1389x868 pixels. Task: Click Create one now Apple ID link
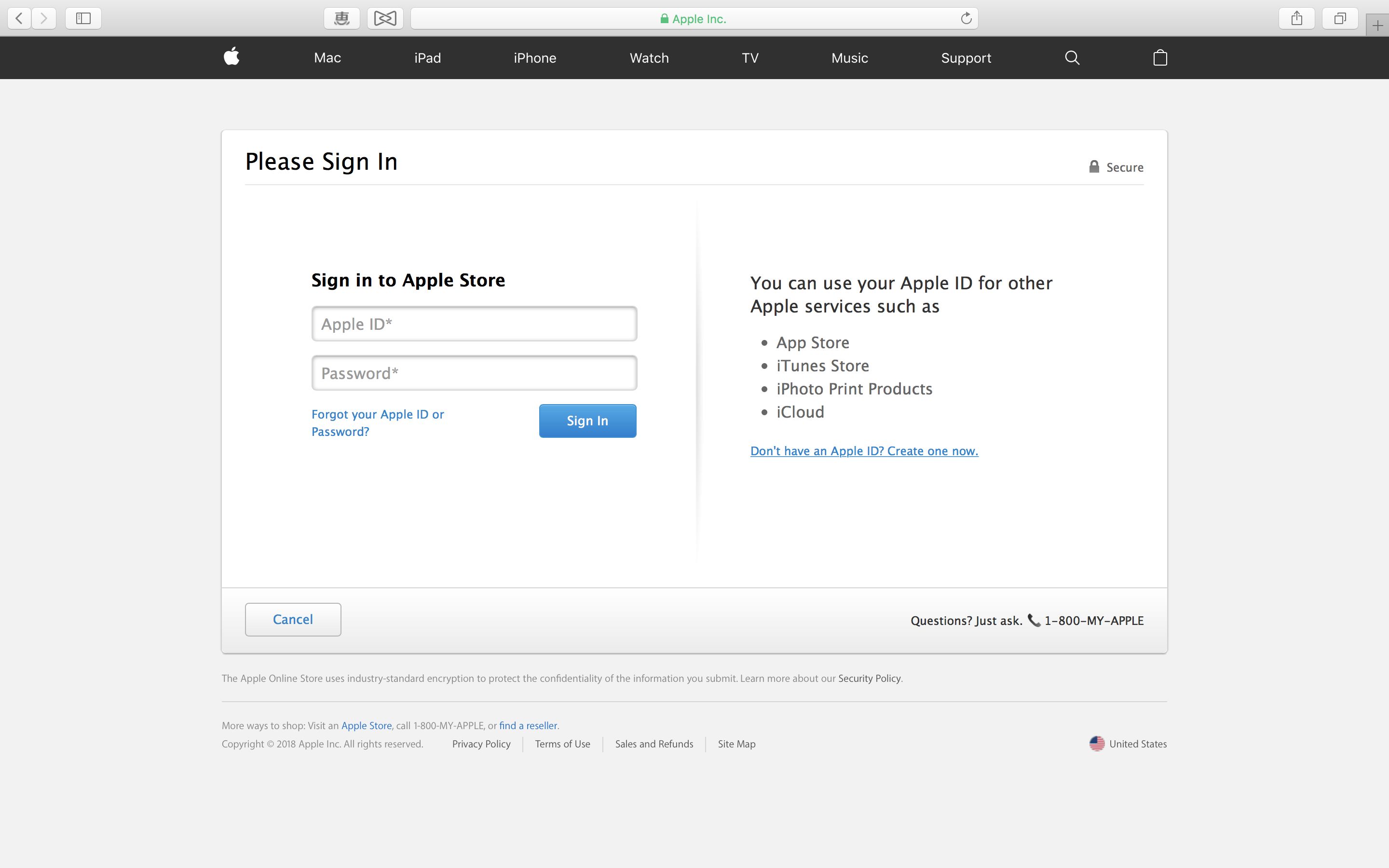point(864,451)
